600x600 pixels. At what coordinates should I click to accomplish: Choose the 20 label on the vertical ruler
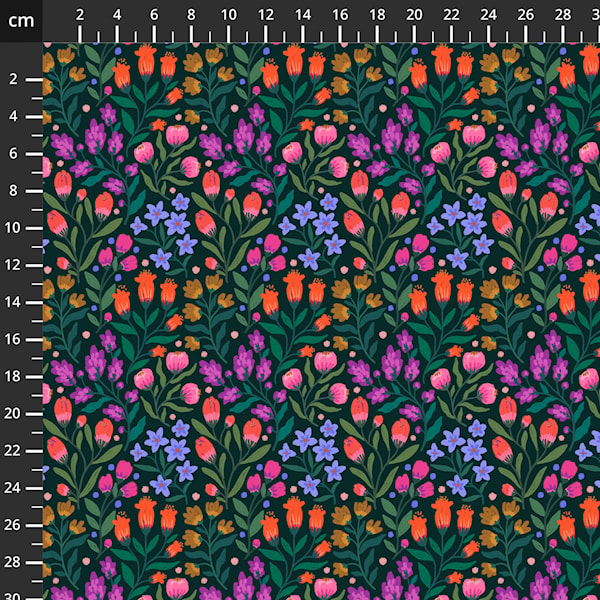pyautogui.click(x=12, y=414)
